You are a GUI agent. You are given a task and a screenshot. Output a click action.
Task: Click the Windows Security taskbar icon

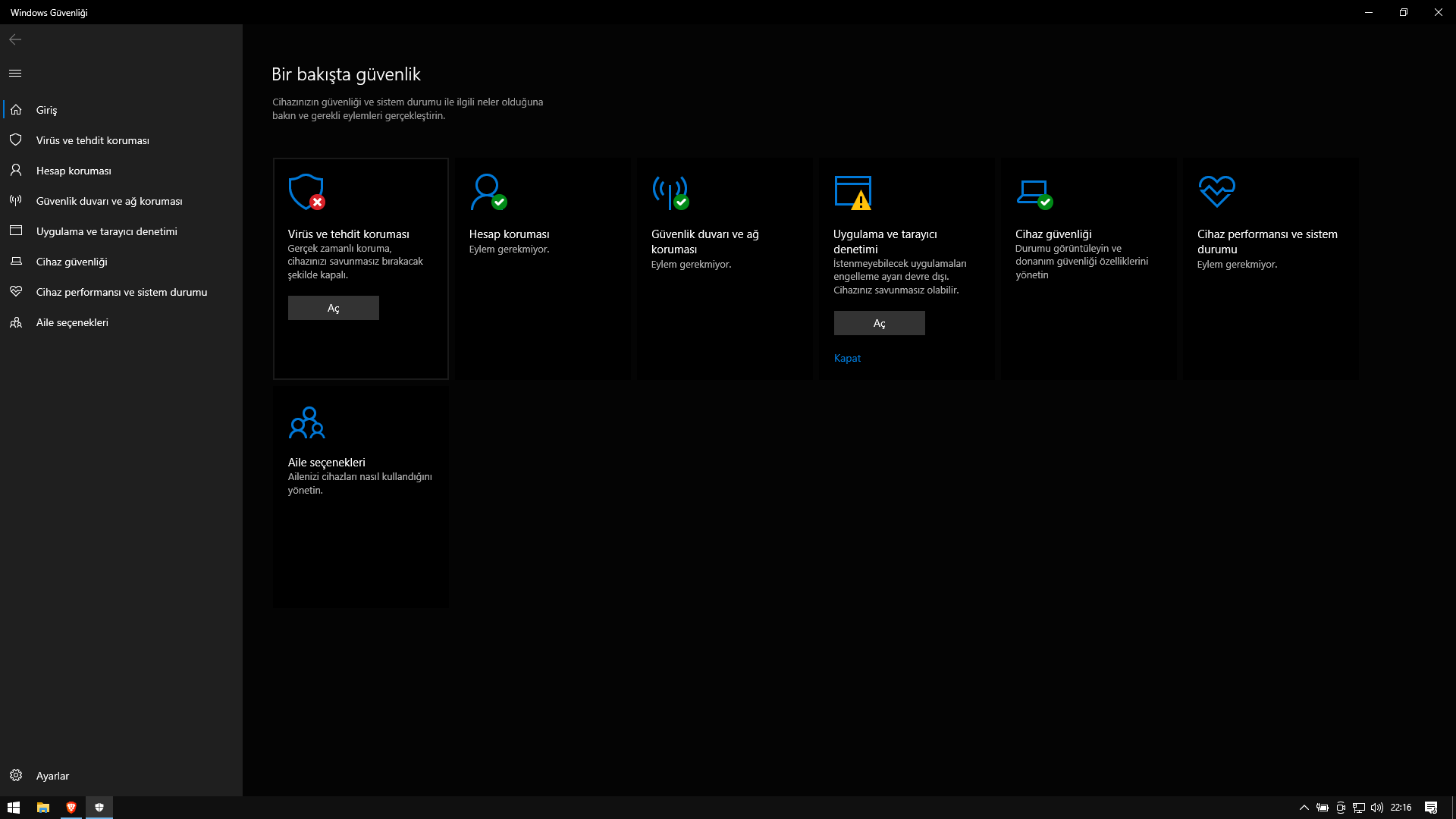[99, 808]
